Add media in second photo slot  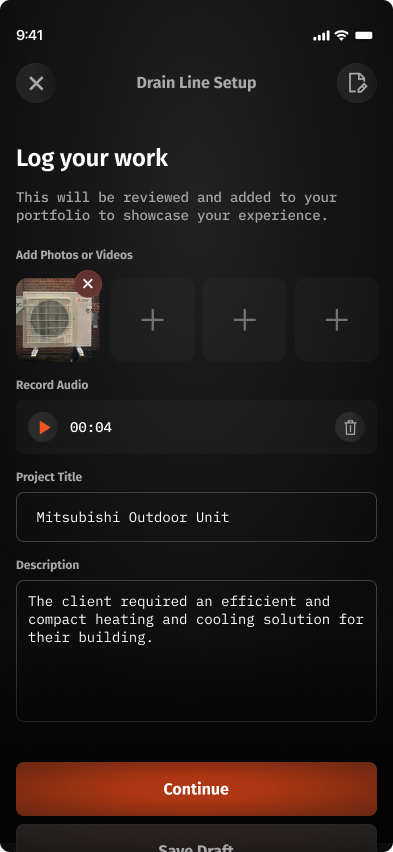[x=152, y=320]
